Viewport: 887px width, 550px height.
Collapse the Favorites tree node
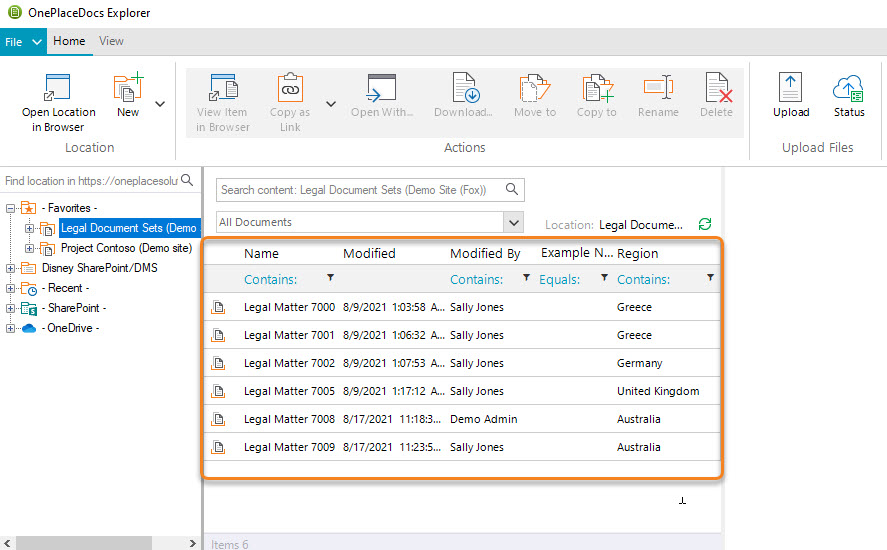tap(10, 208)
